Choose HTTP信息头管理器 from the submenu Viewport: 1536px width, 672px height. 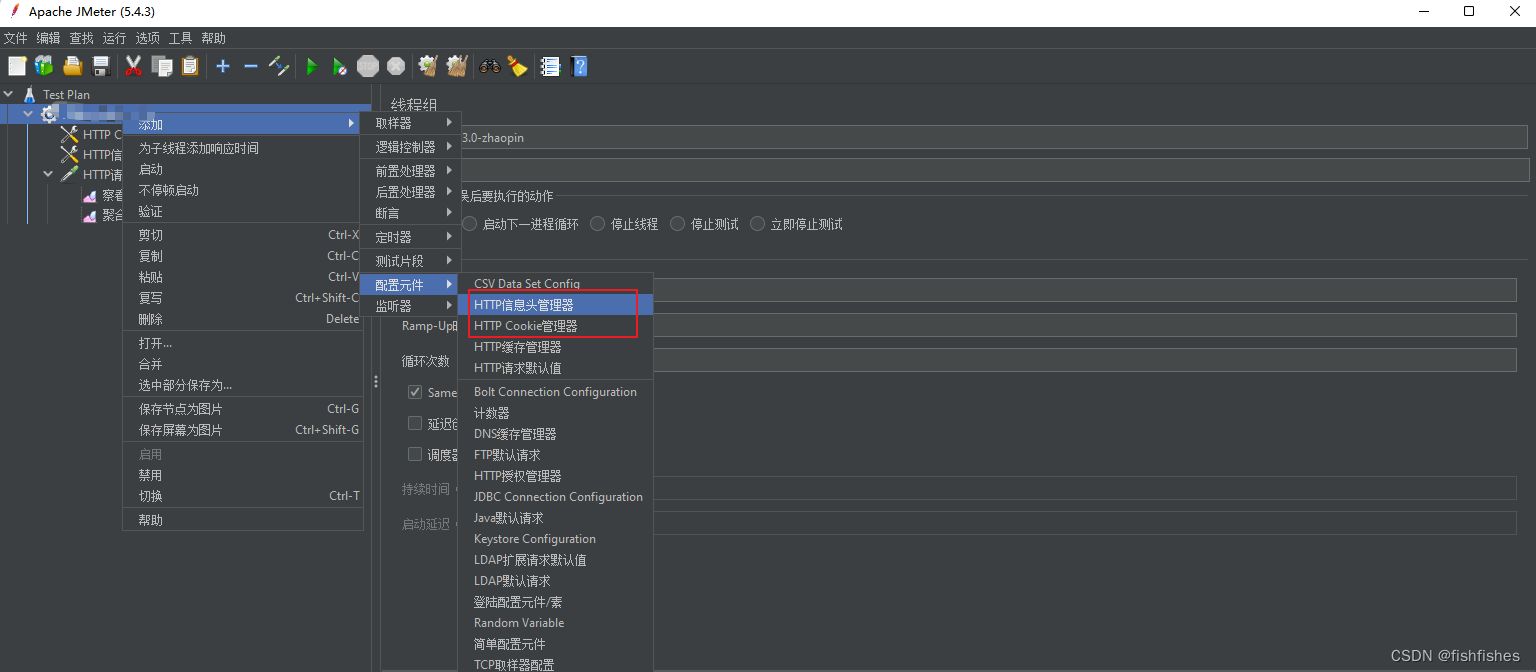[555, 305]
